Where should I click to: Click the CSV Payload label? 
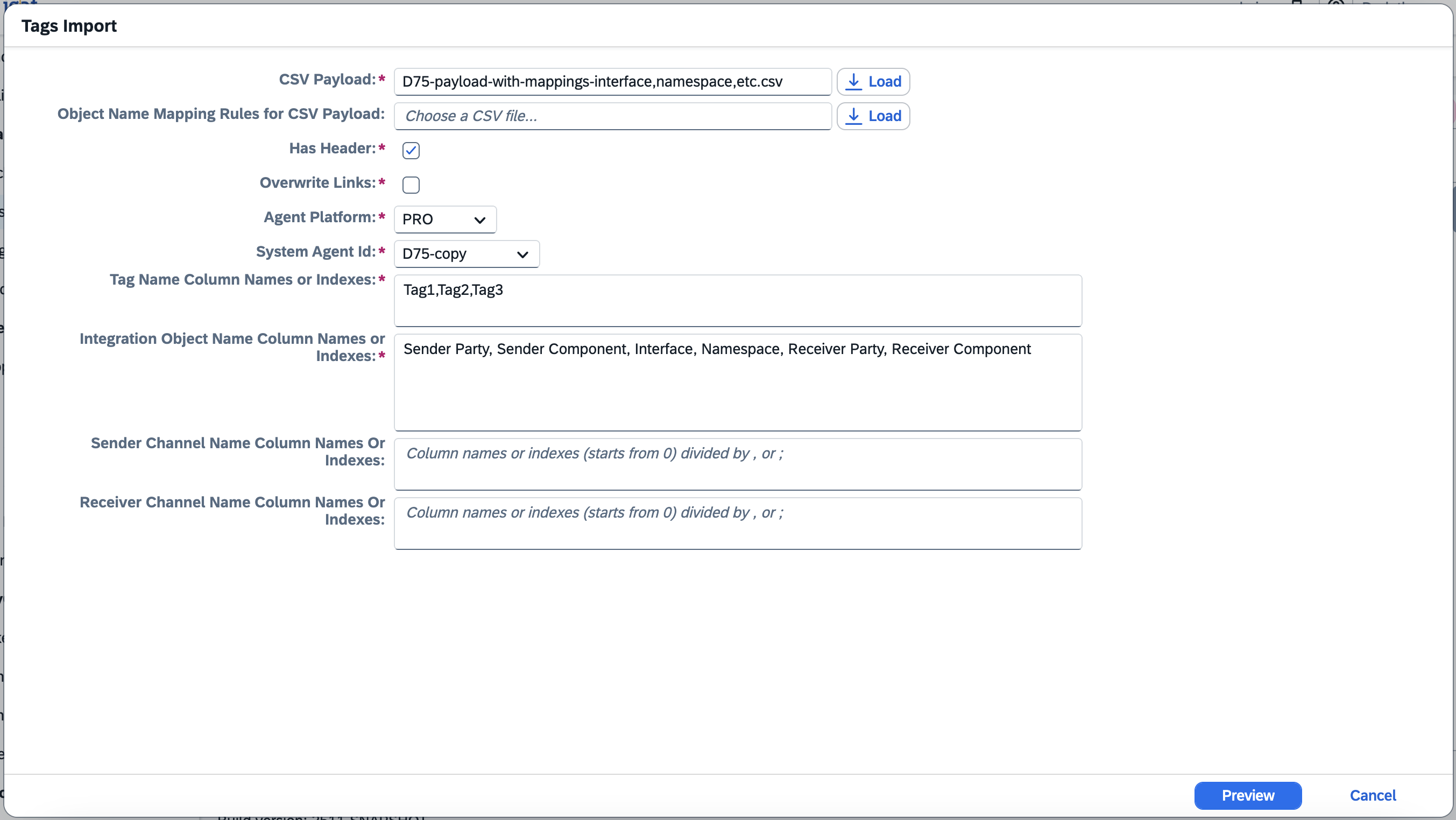(327, 80)
